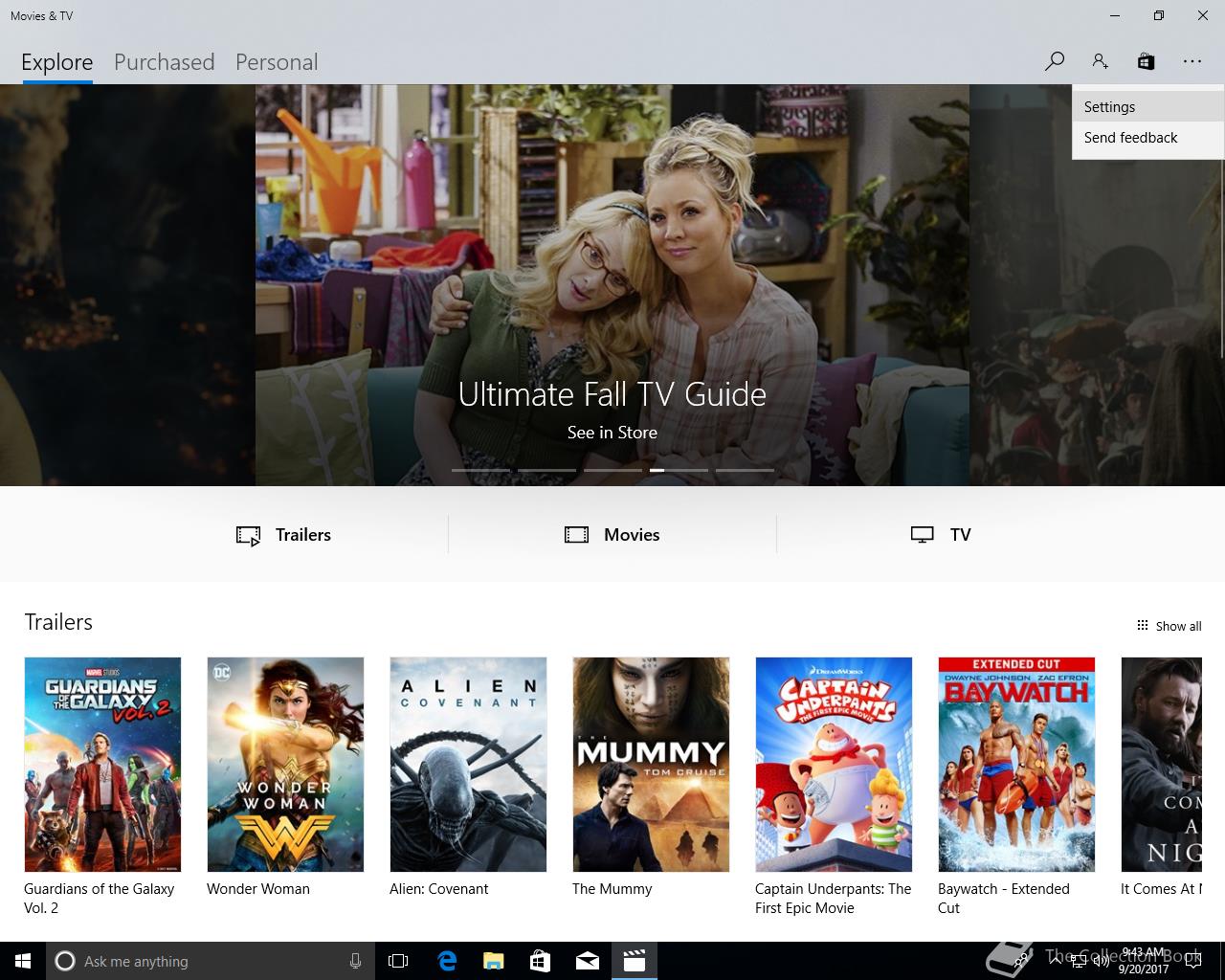Viewport: 1225px width, 980px height.
Task: Open the It Comes At Night poster
Action: [1161, 764]
